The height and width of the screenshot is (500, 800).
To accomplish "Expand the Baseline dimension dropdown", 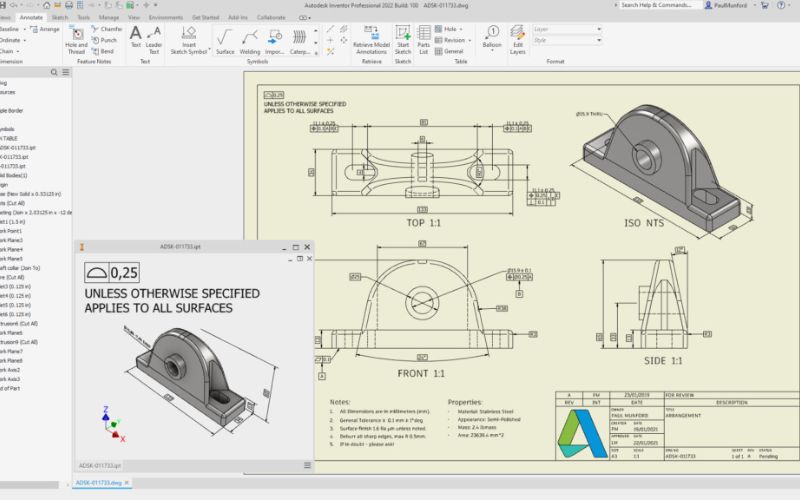I will tap(24, 29).
